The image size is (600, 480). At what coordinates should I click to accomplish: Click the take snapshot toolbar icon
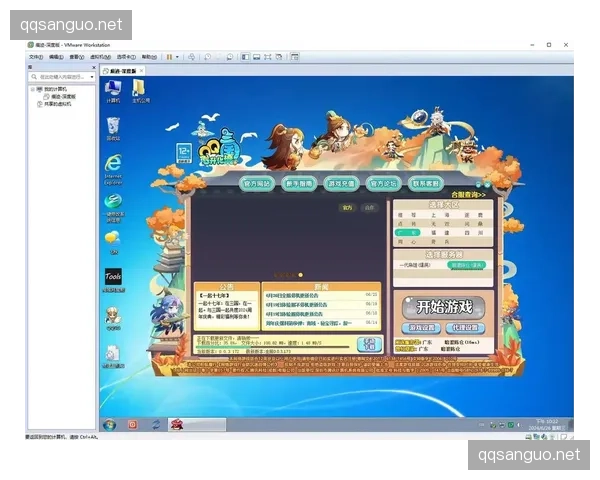(207, 57)
